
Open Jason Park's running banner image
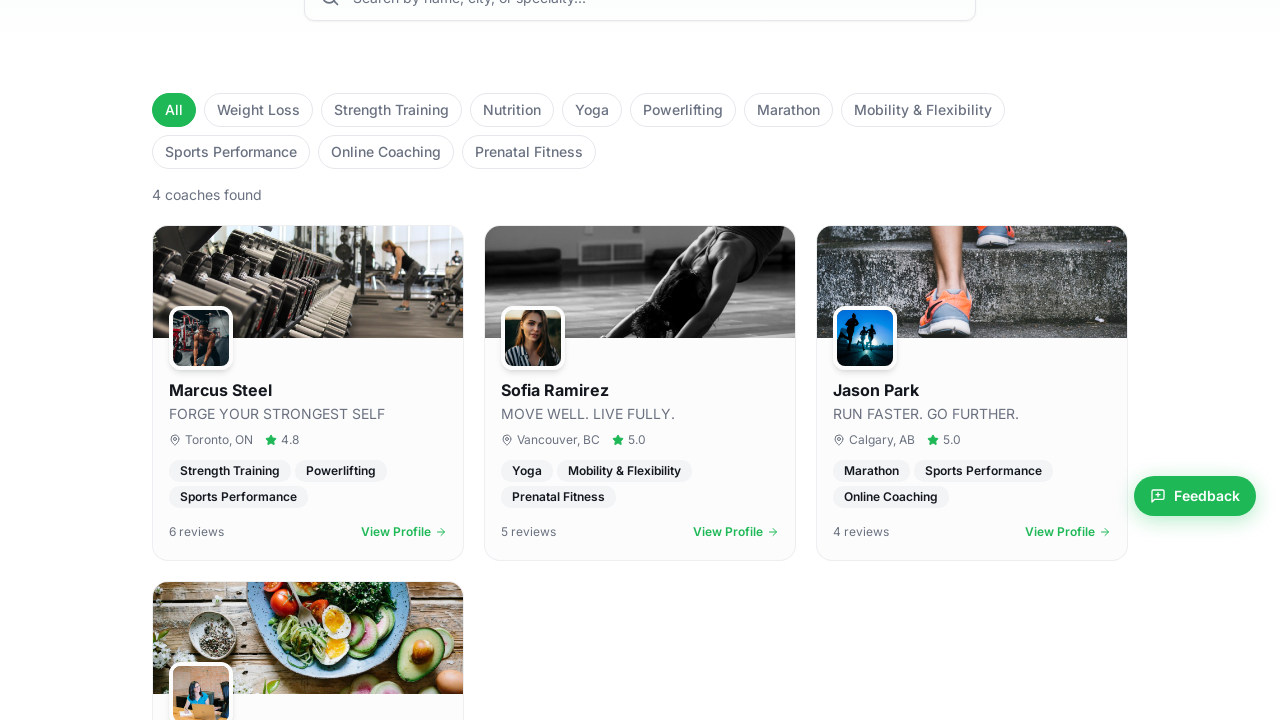tap(972, 282)
